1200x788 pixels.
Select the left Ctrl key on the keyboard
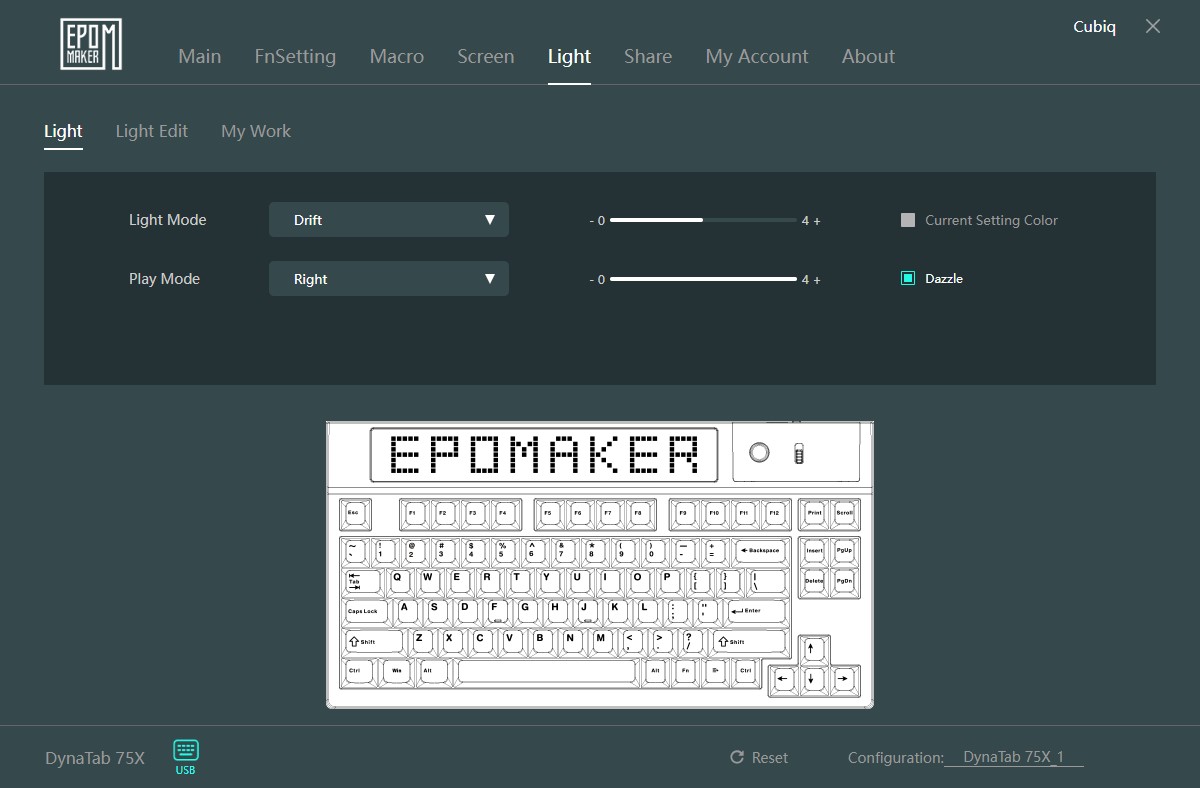pos(359,671)
